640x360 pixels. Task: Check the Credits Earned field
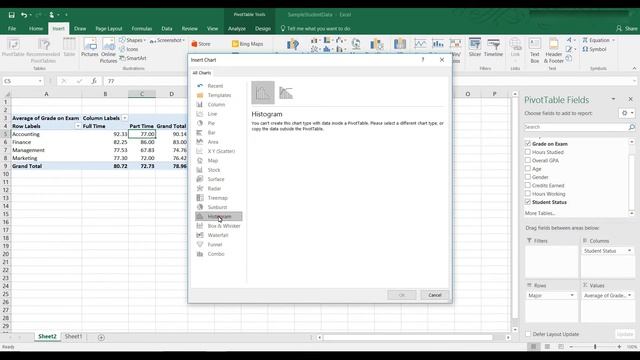pos(528,185)
